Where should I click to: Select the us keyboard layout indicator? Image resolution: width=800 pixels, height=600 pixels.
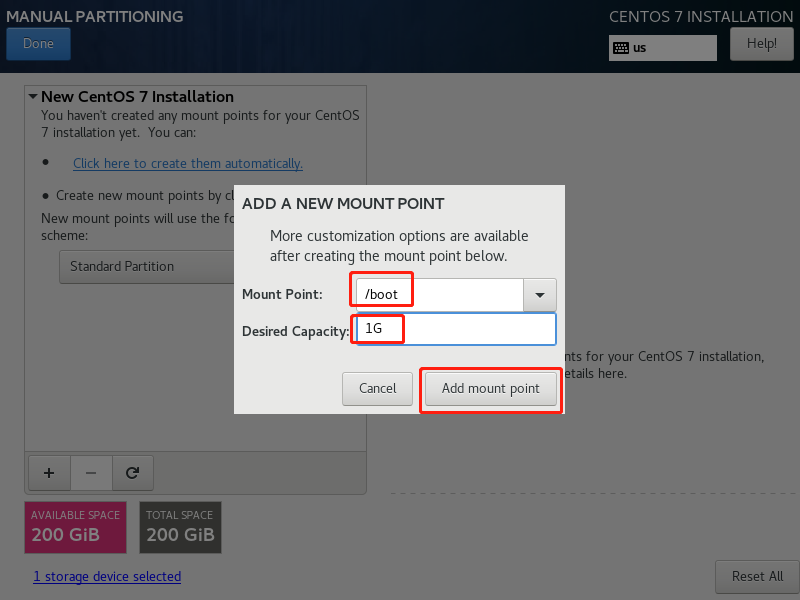[x=663, y=48]
